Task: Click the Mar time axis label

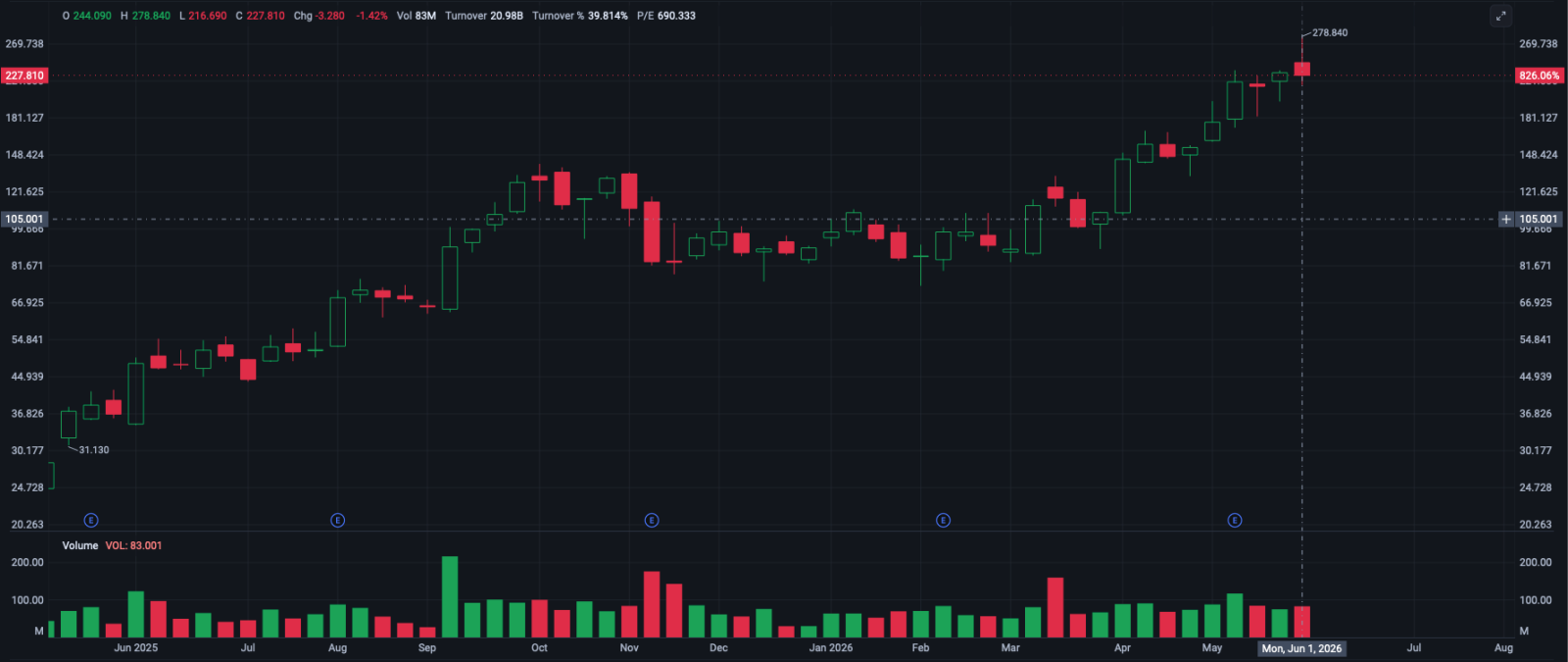Action: pos(1010,647)
